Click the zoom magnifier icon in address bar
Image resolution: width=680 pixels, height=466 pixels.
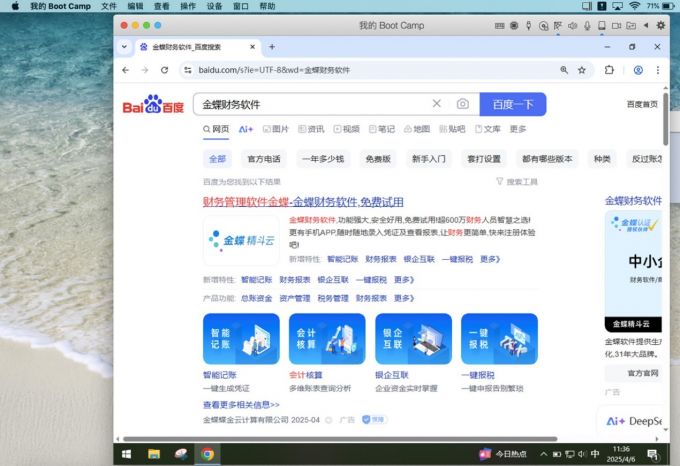[x=564, y=70]
